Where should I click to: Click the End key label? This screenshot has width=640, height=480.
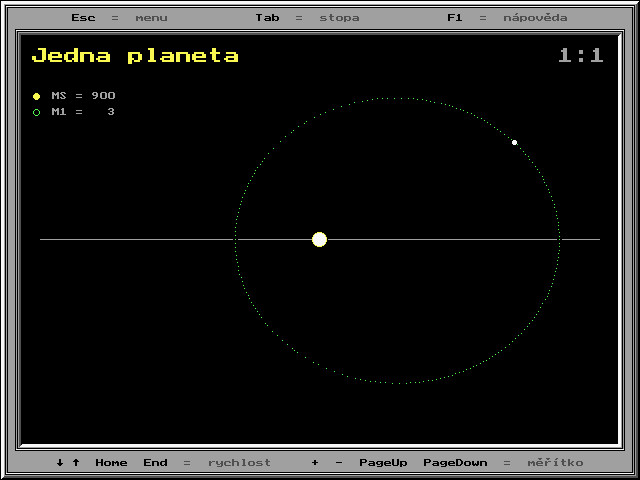pos(156,462)
